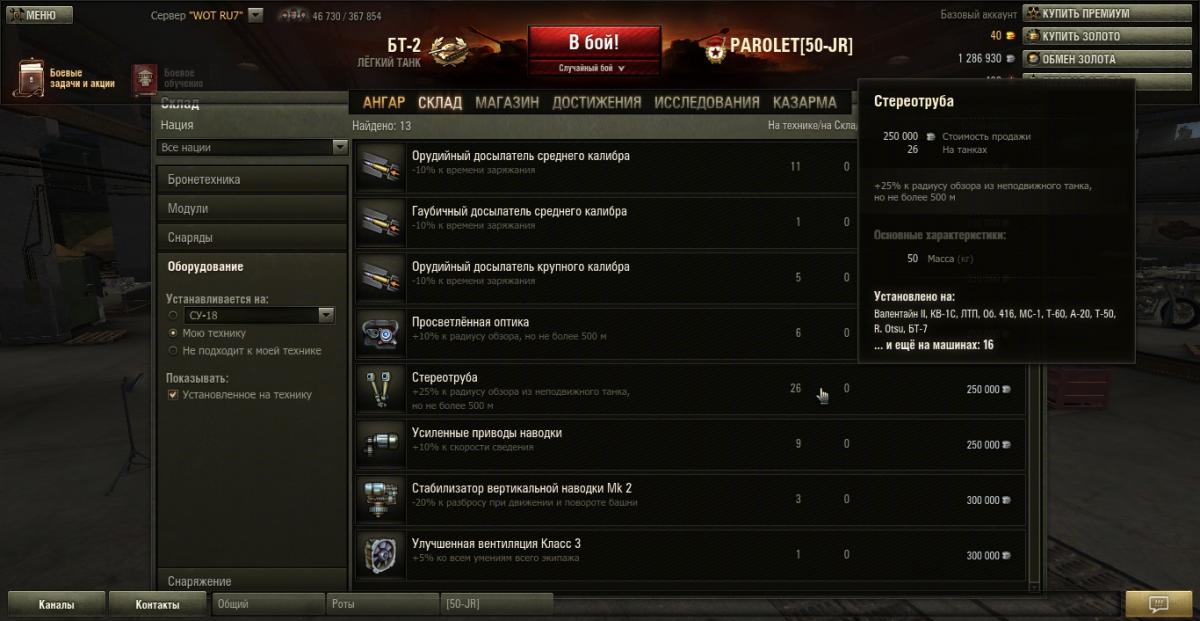This screenshot has height=621, width=1200.
Task: Click the Стереотруба equipment icon
Action: pos(381,389)
